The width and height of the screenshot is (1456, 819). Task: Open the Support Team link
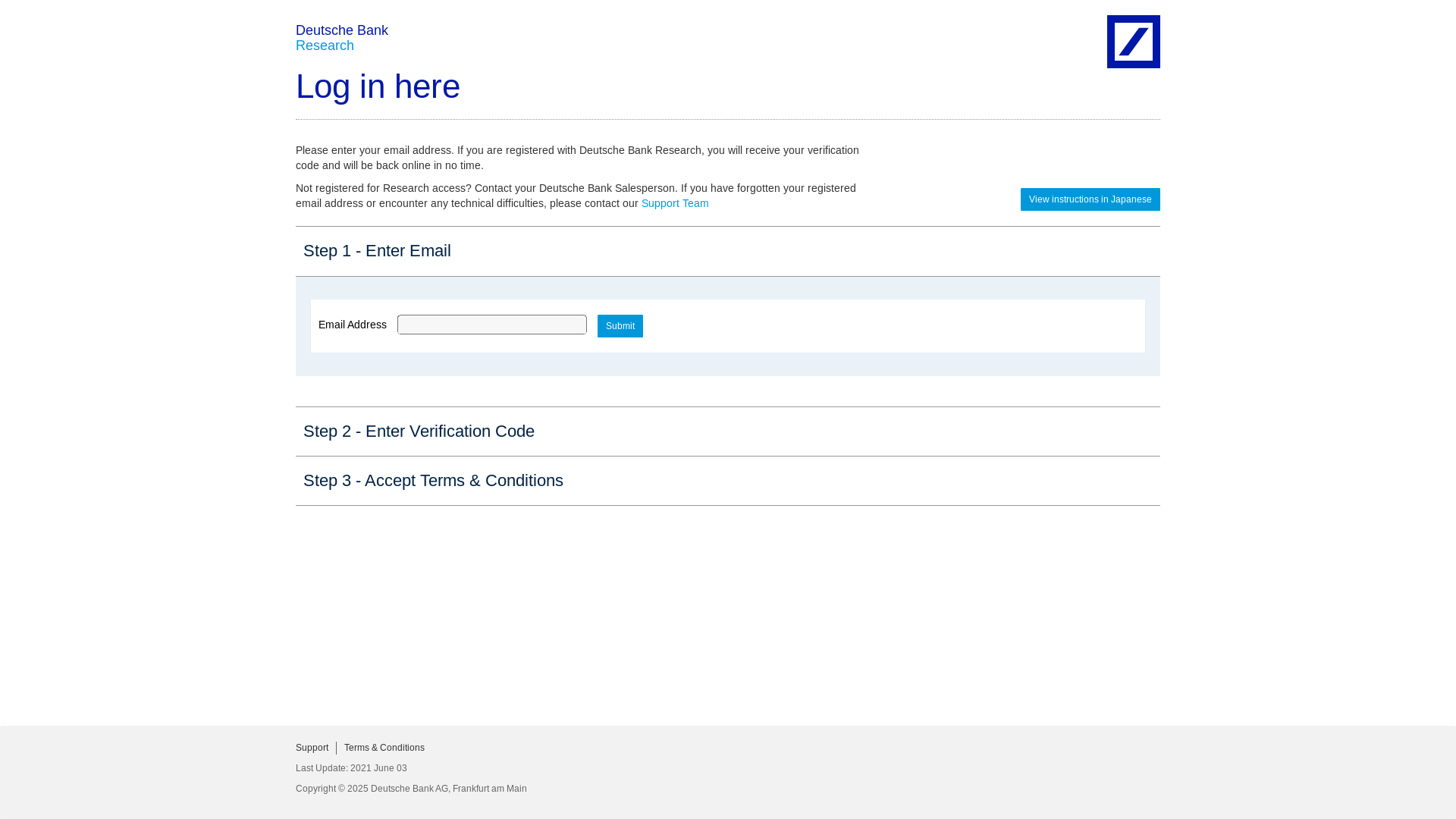[675, 203]
